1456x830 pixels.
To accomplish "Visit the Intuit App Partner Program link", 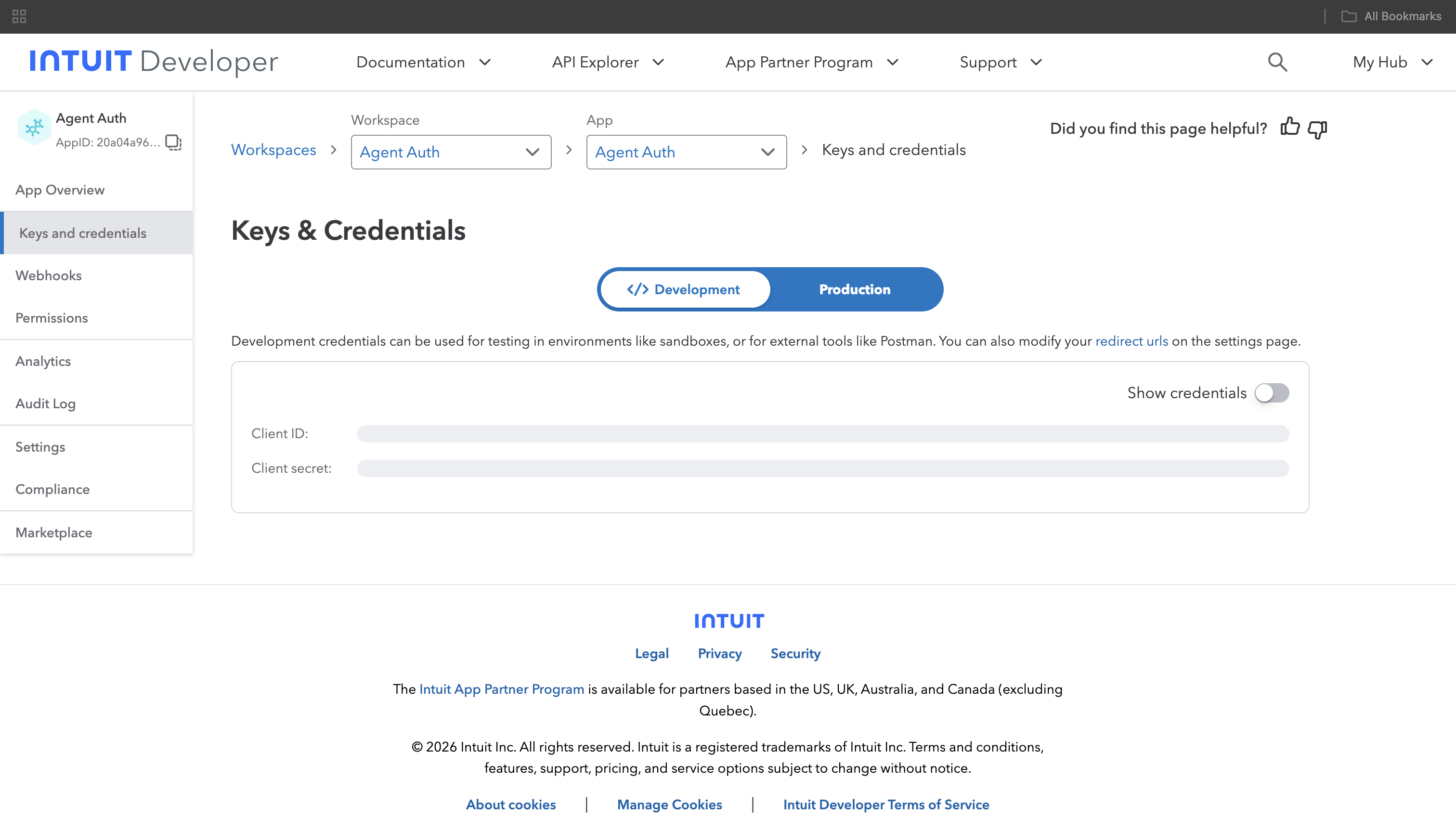I will click(x=502, y=689).
